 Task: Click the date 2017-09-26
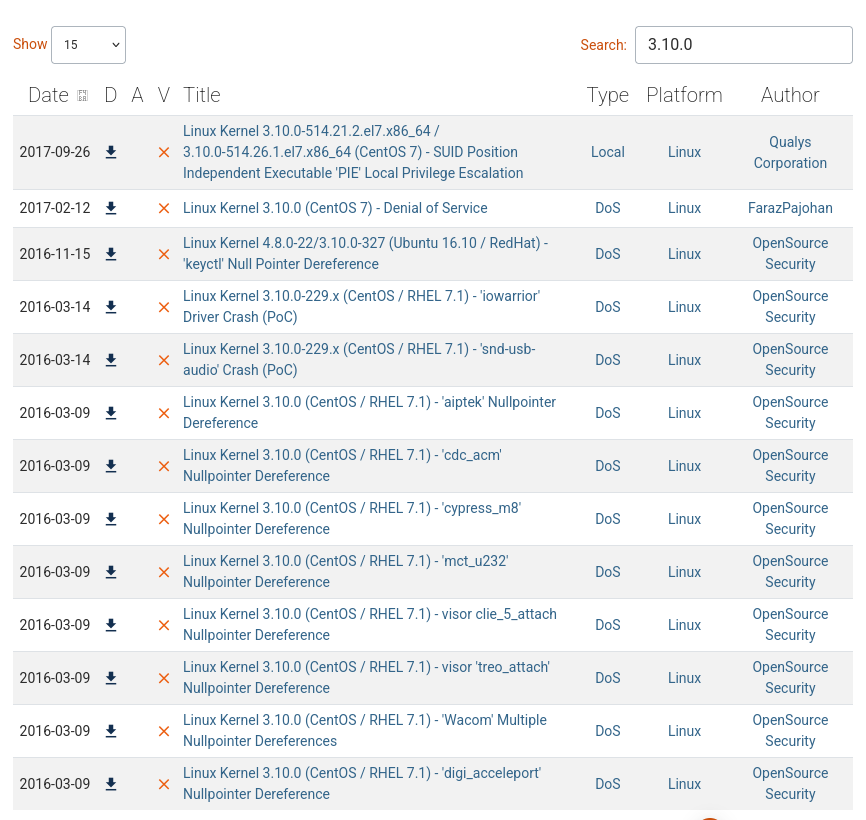coord(55,152)
